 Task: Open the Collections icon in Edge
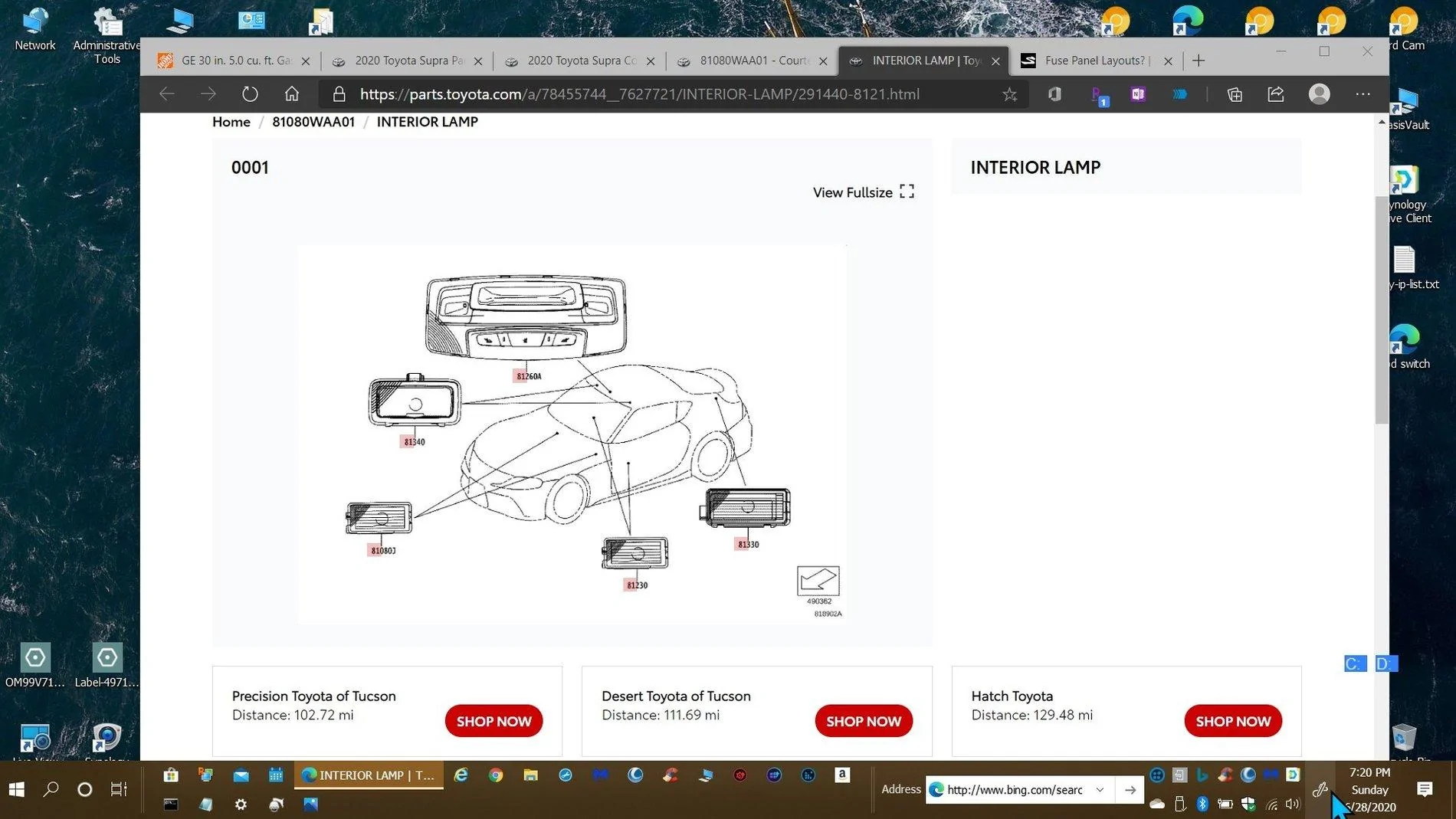(x=1235, y=94)
